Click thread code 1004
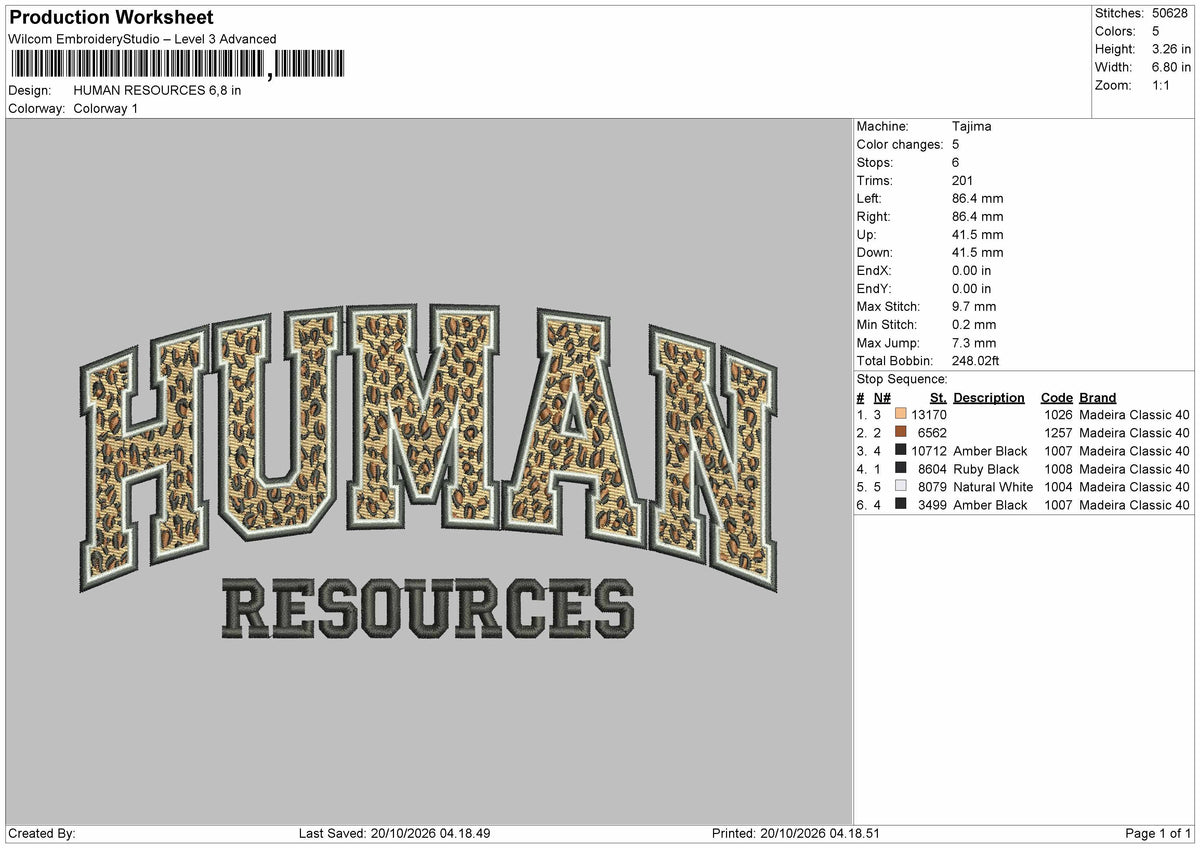 [x=1058, y=487]
